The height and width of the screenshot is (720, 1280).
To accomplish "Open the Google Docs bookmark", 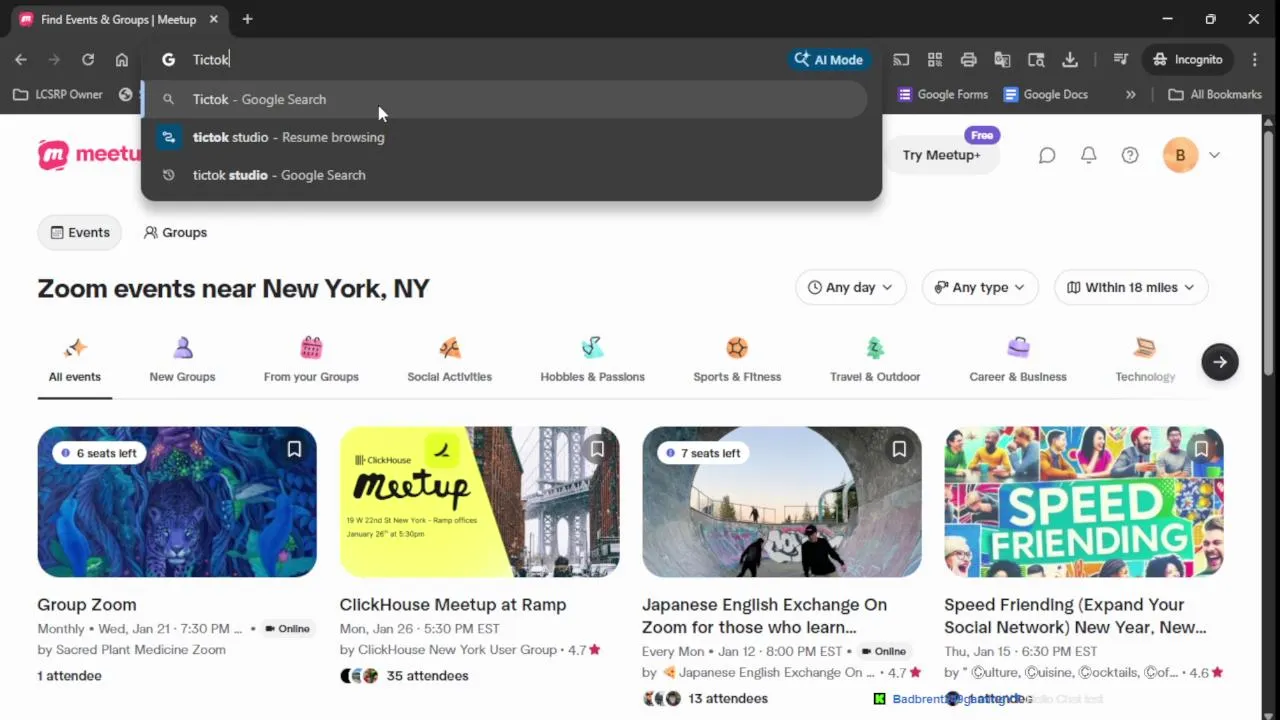I will [1045, 94].
